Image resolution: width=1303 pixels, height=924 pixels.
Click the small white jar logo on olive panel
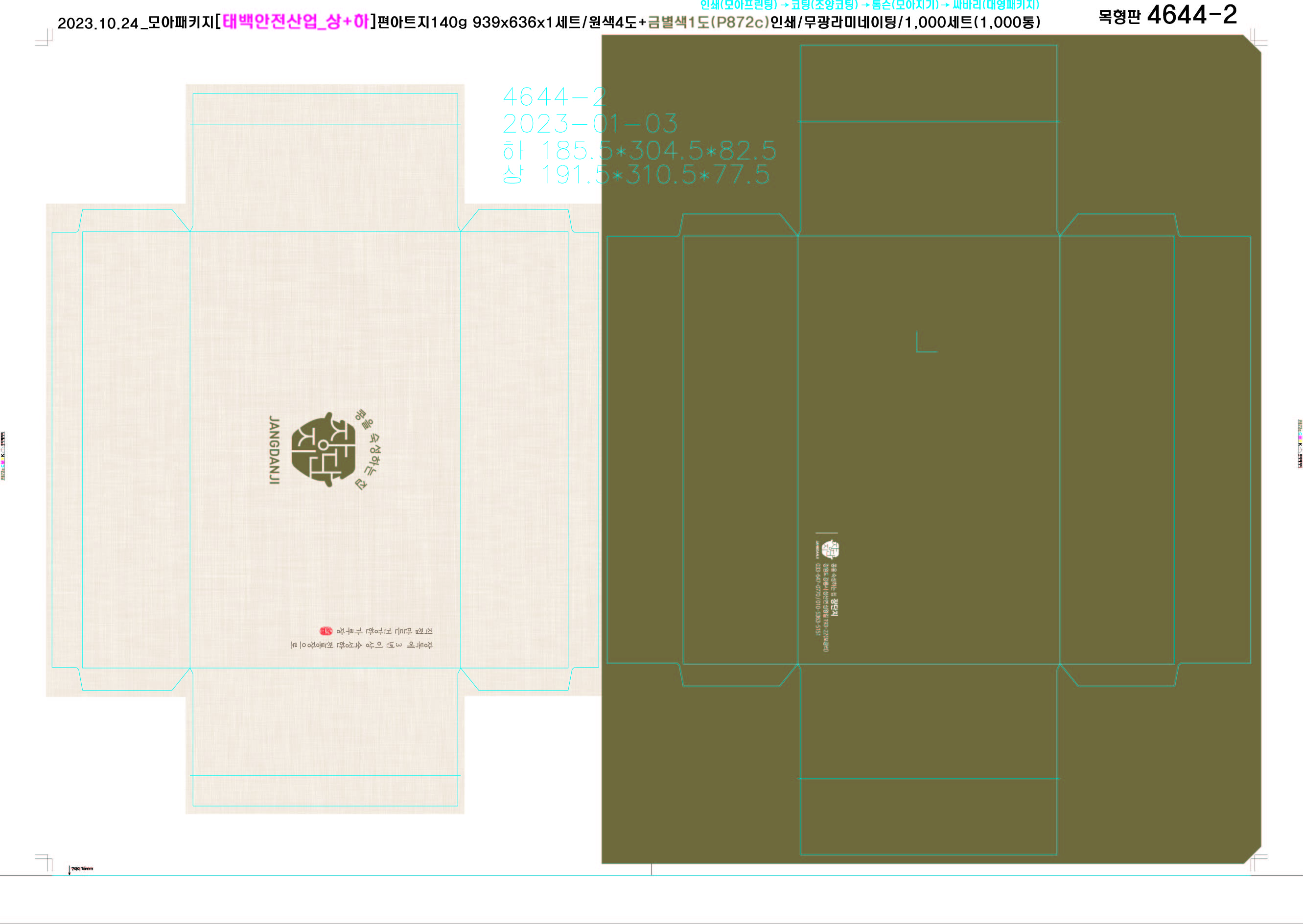pyautogui.click(x=830, y=549)
